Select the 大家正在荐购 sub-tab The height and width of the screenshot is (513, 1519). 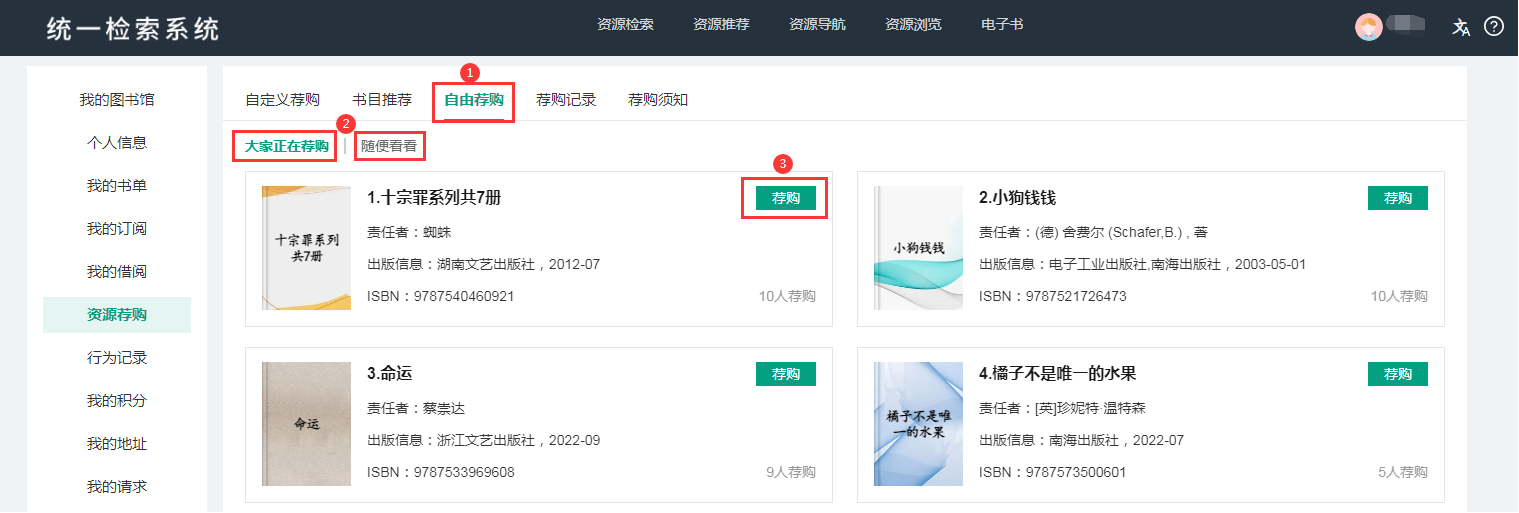pyautogui.click(x=287, y=146)
